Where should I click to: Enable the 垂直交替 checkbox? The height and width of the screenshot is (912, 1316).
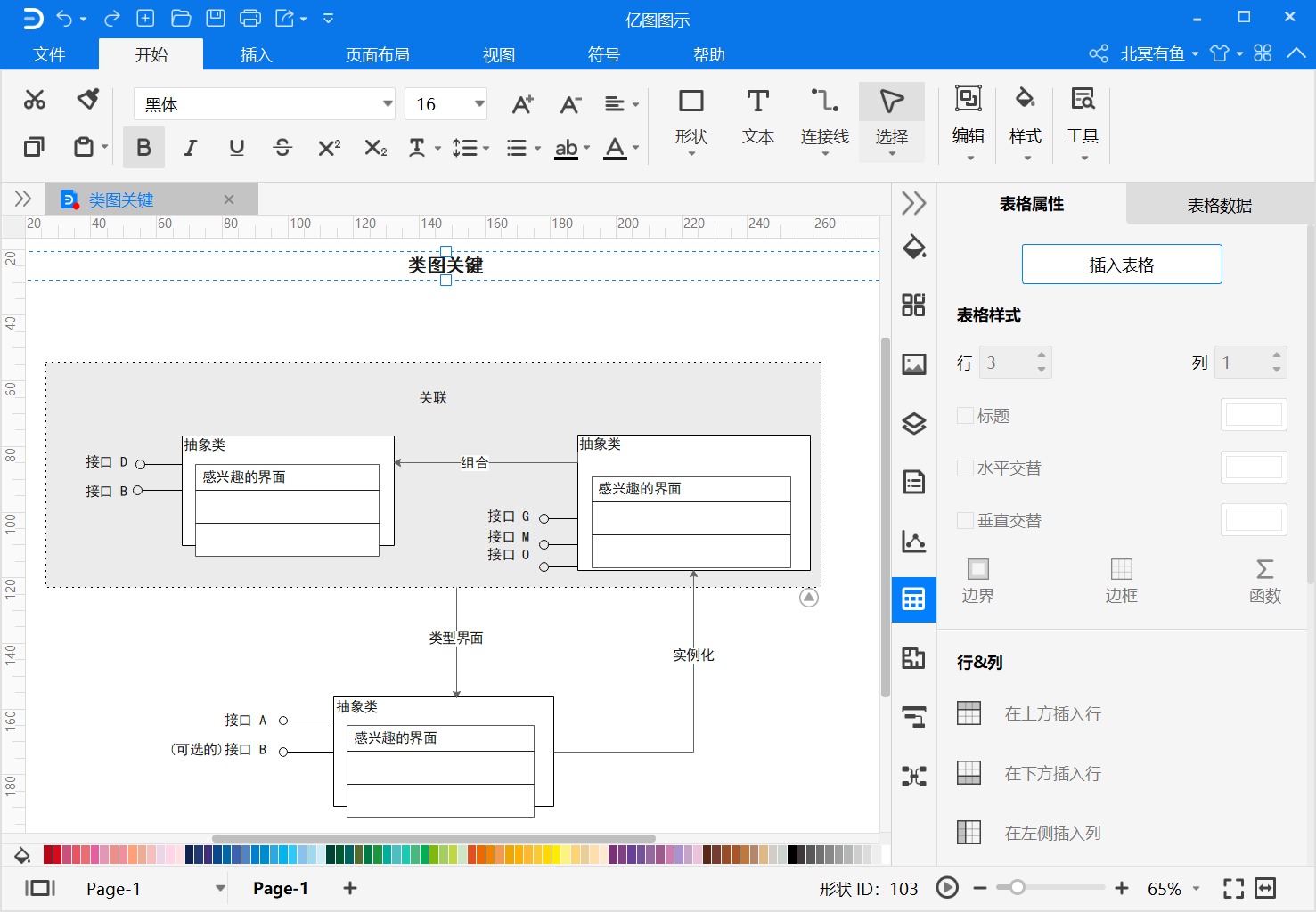point(965,520)
